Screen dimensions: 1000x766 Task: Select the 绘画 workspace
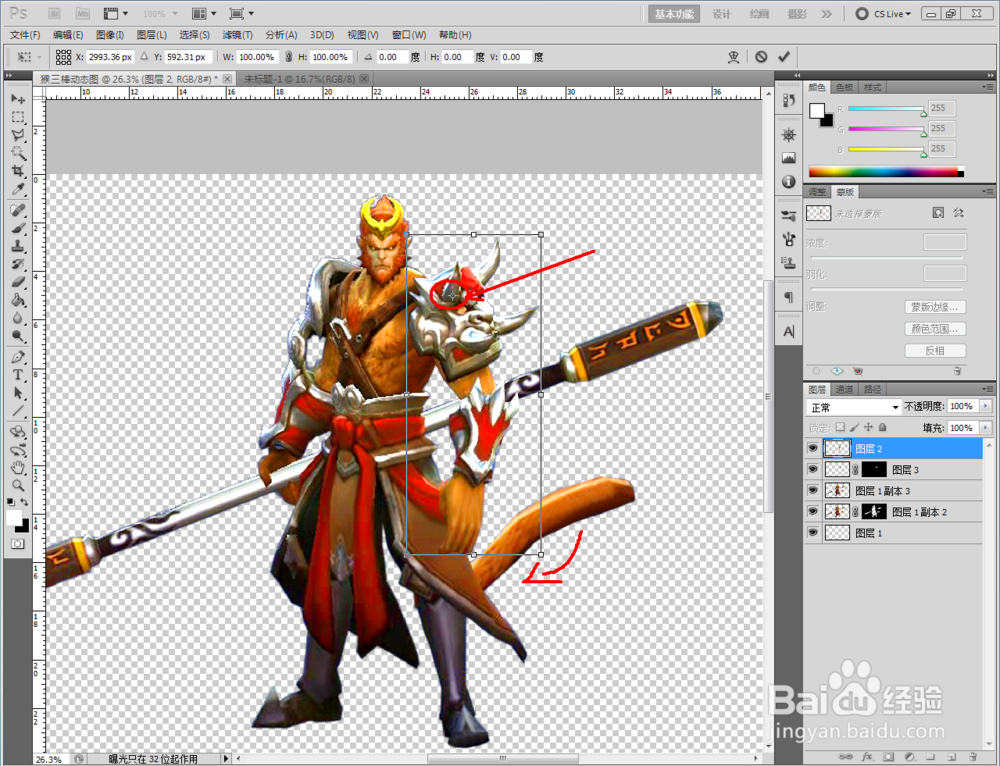(x=758, y=13)
